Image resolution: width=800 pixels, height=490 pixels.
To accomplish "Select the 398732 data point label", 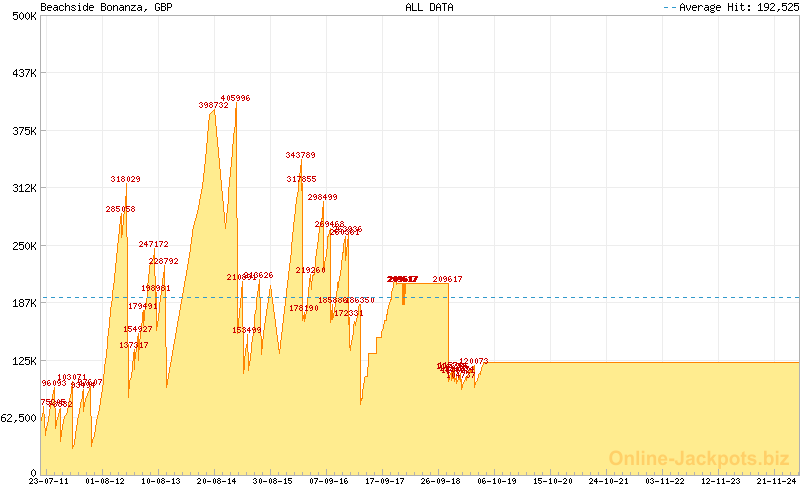I will [214, 105].
